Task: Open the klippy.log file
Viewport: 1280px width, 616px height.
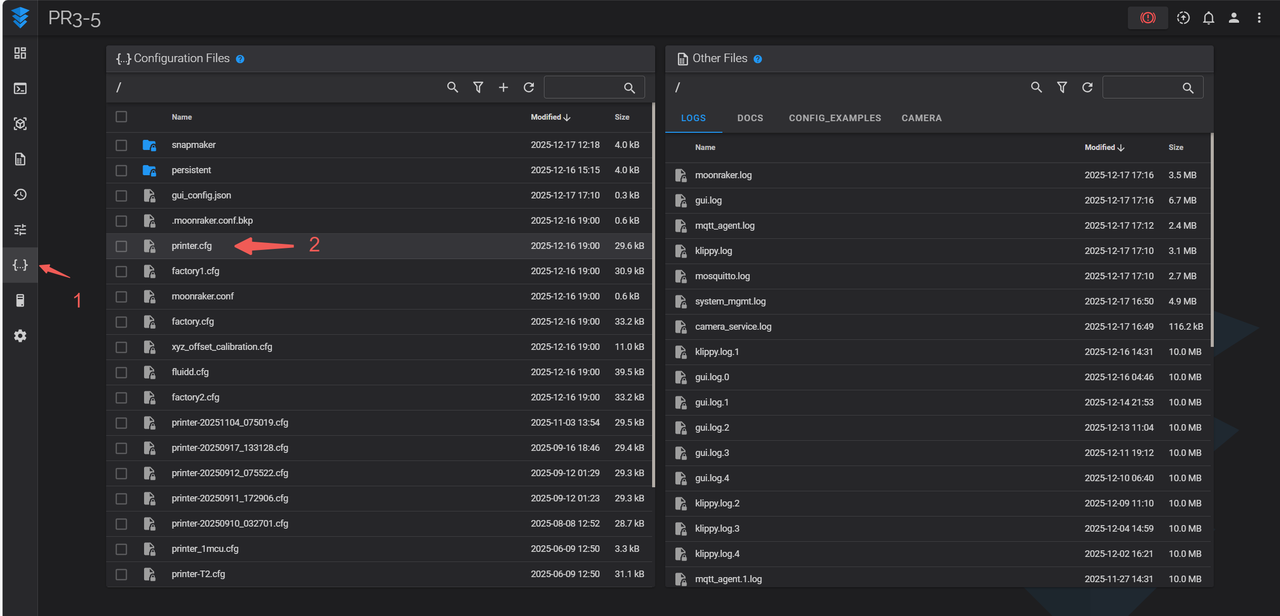Action: pyautogui.click(x=713, y=251)
